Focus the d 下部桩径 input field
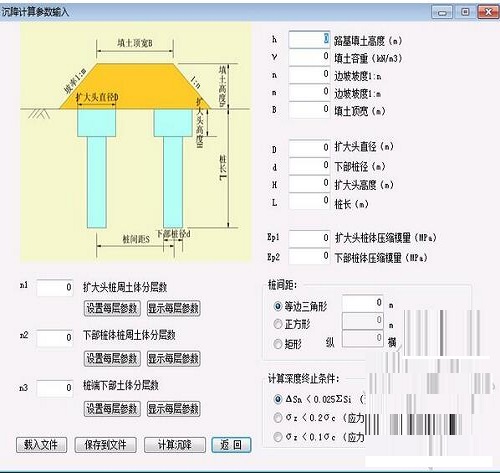The image size is (500, 473). coord(309,166)
